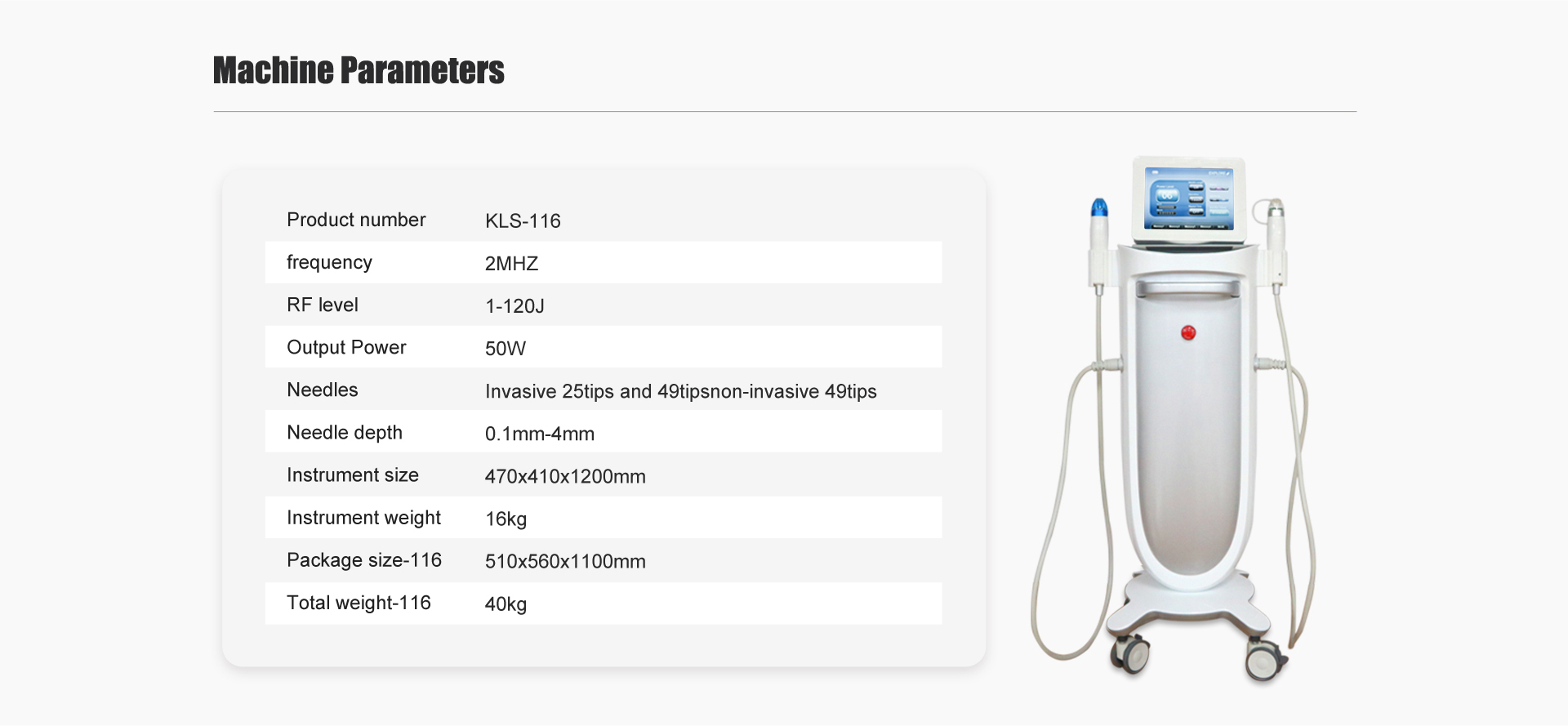Click the Needles tips description text
The width and height of the screenshot is (1568, 726).
[x=680, y=392]
